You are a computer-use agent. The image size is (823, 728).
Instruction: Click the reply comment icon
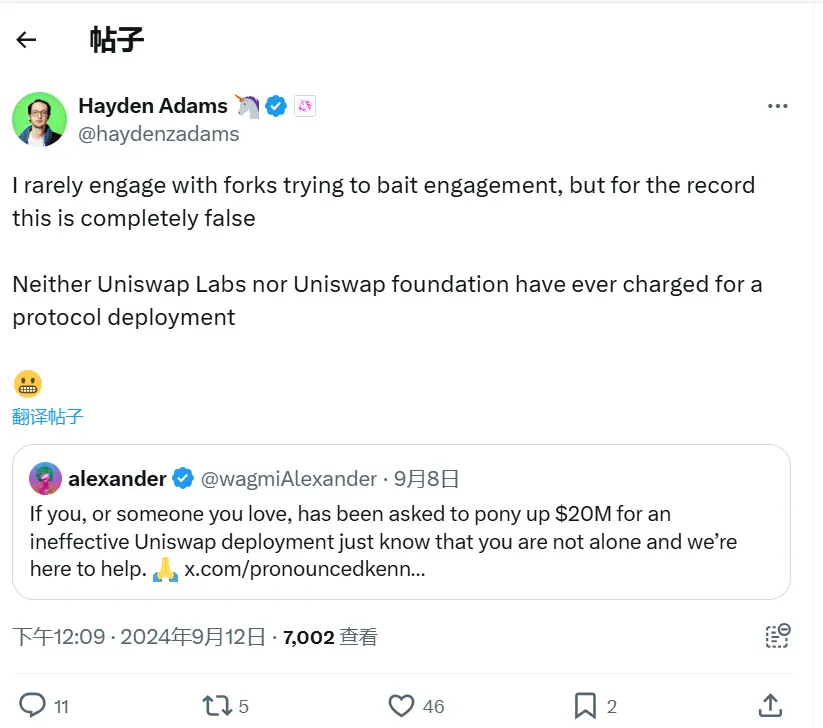(33, 705)
